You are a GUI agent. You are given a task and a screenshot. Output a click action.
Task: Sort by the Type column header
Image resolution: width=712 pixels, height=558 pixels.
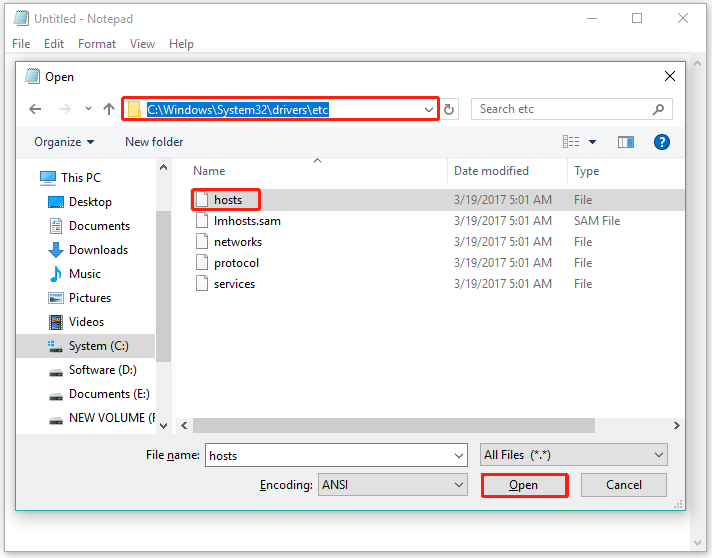[586, 171]
